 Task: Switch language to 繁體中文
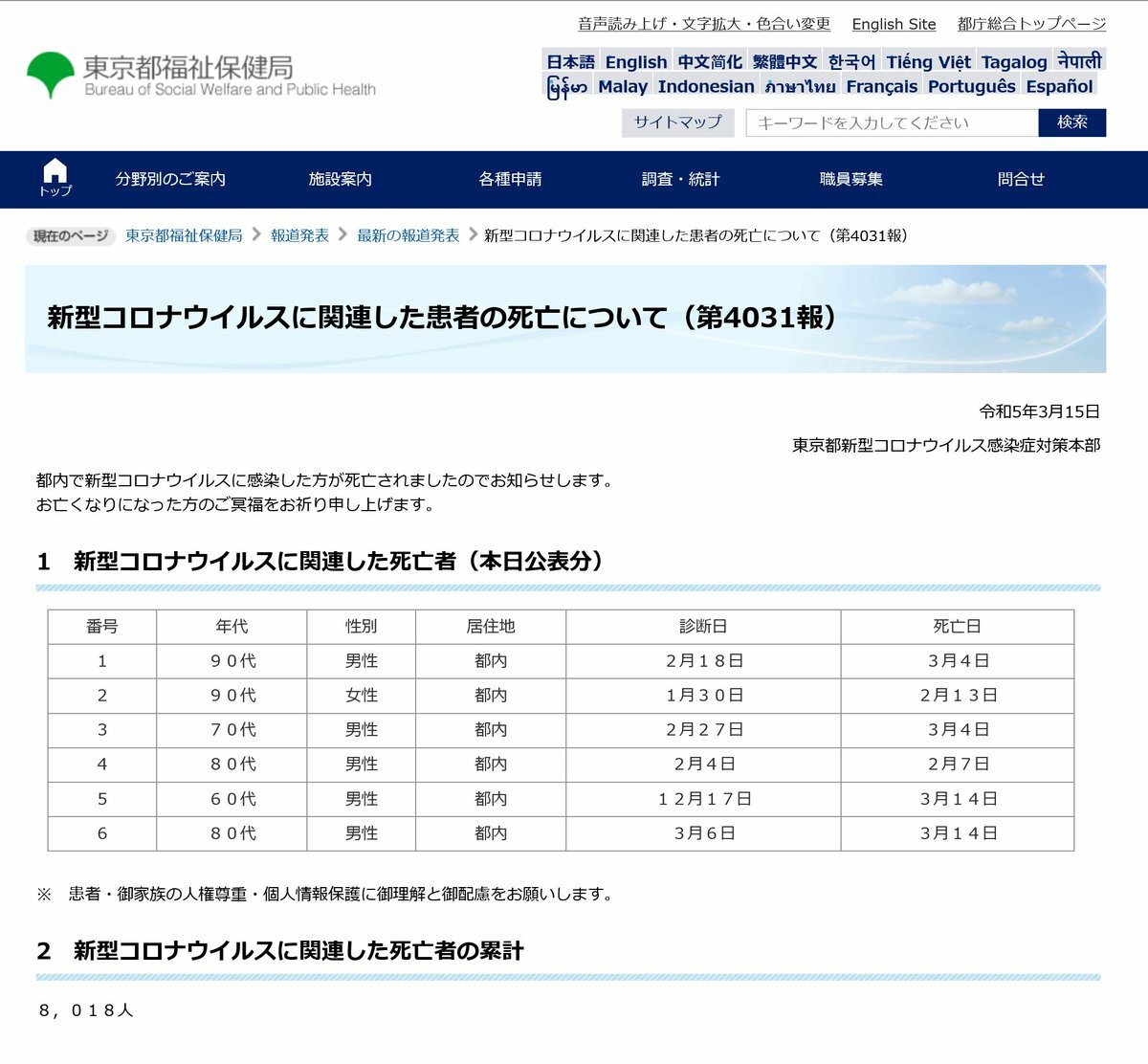click(x=784, y=61)
